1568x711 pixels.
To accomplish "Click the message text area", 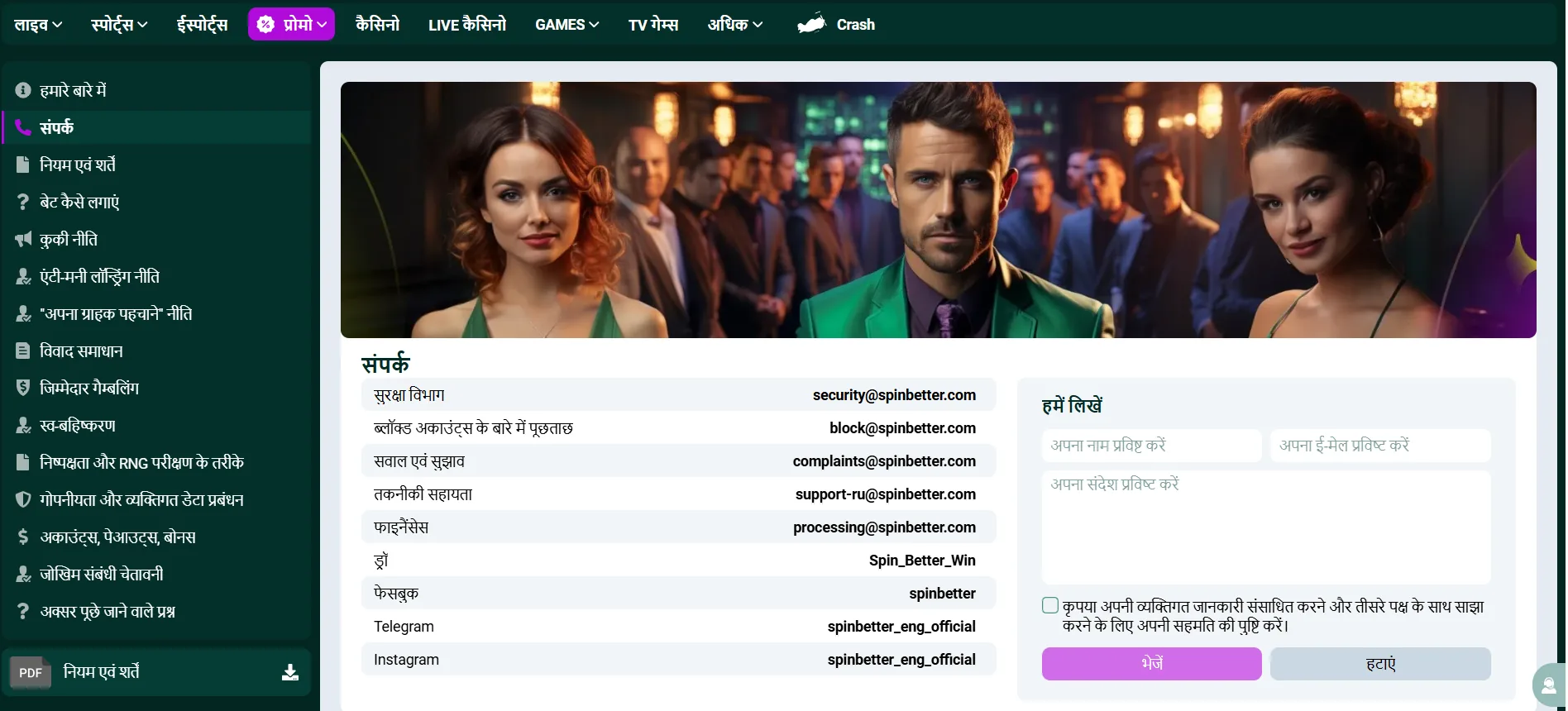I will [x=1266, y=527].
